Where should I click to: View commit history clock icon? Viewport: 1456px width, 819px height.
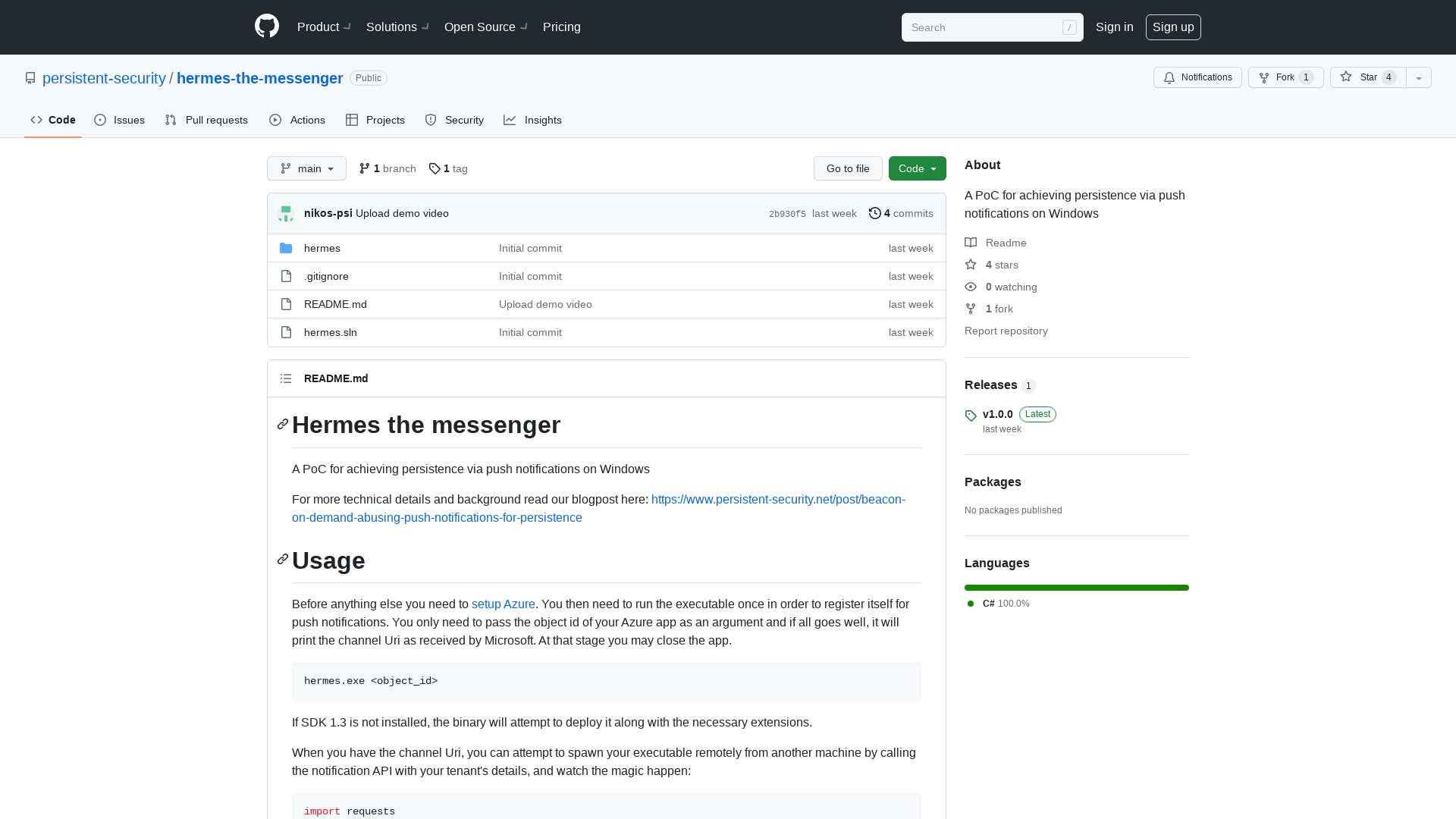point(874,213)
